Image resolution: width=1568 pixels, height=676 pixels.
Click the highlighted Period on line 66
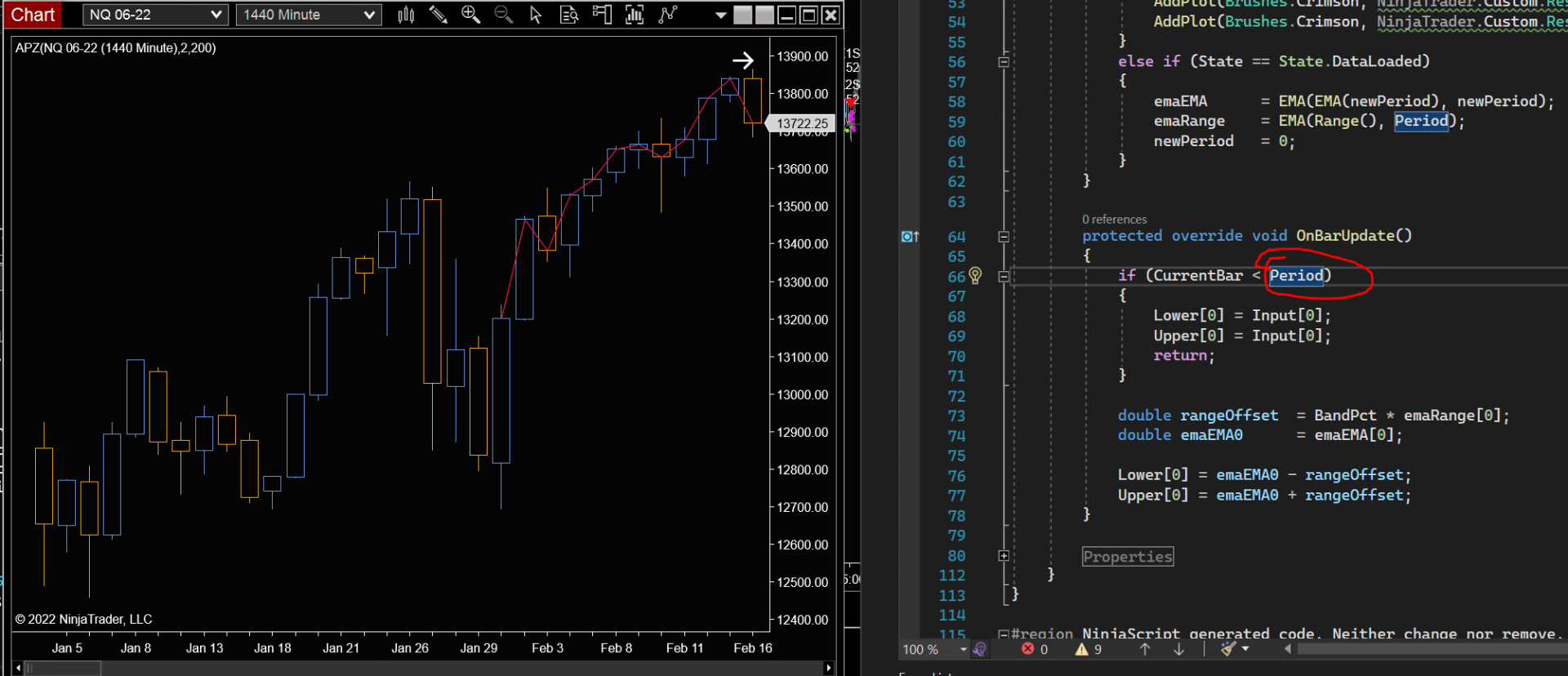(x=1296, y=276)
